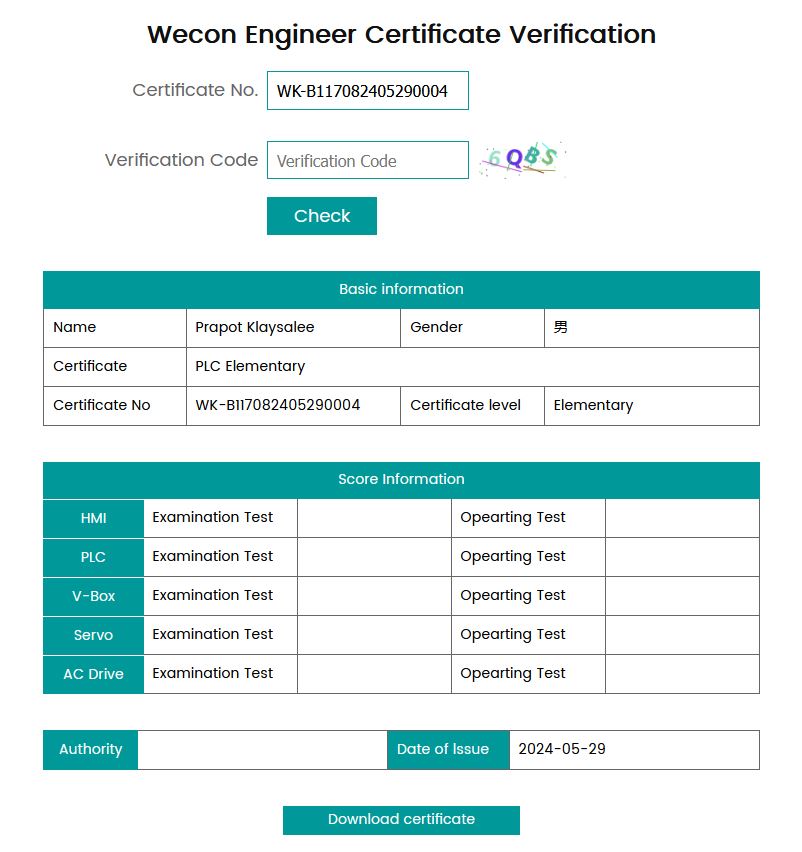Click the Certificate No. input field
This screenshot has width=802, height=852.
coord(367,91)
